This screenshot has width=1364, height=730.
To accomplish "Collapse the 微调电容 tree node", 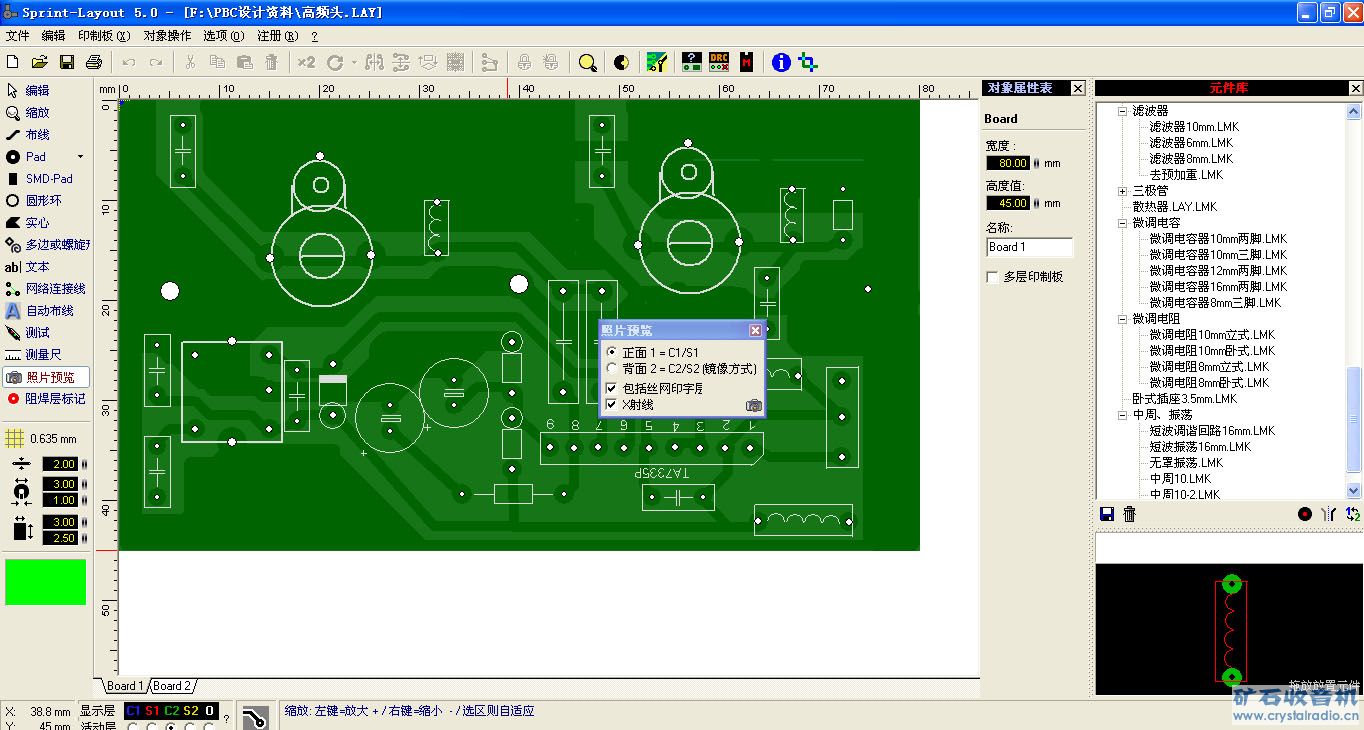I will click(x=1122, y=223).
